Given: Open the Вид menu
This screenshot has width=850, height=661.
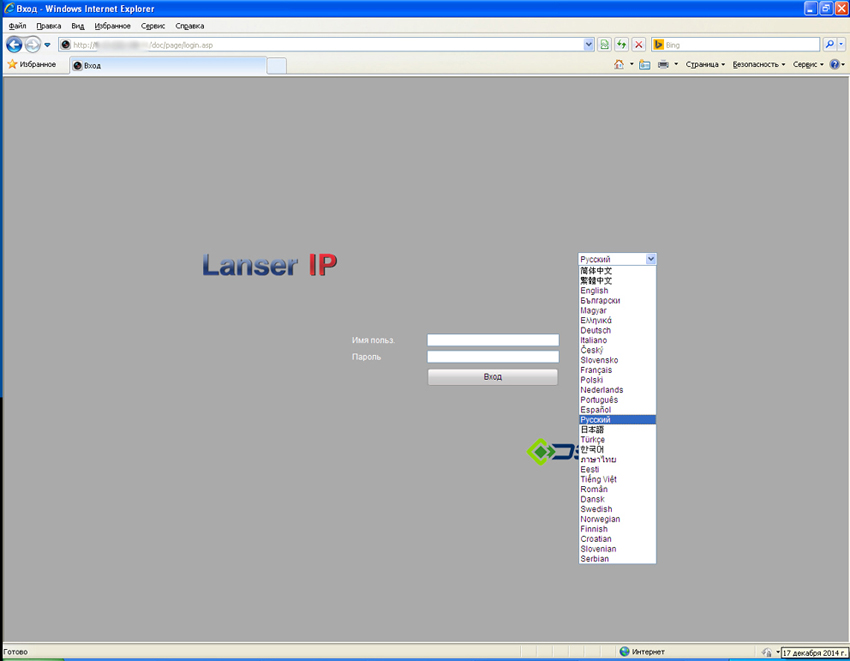Looking at the screenshot, I should pos(78,25).
